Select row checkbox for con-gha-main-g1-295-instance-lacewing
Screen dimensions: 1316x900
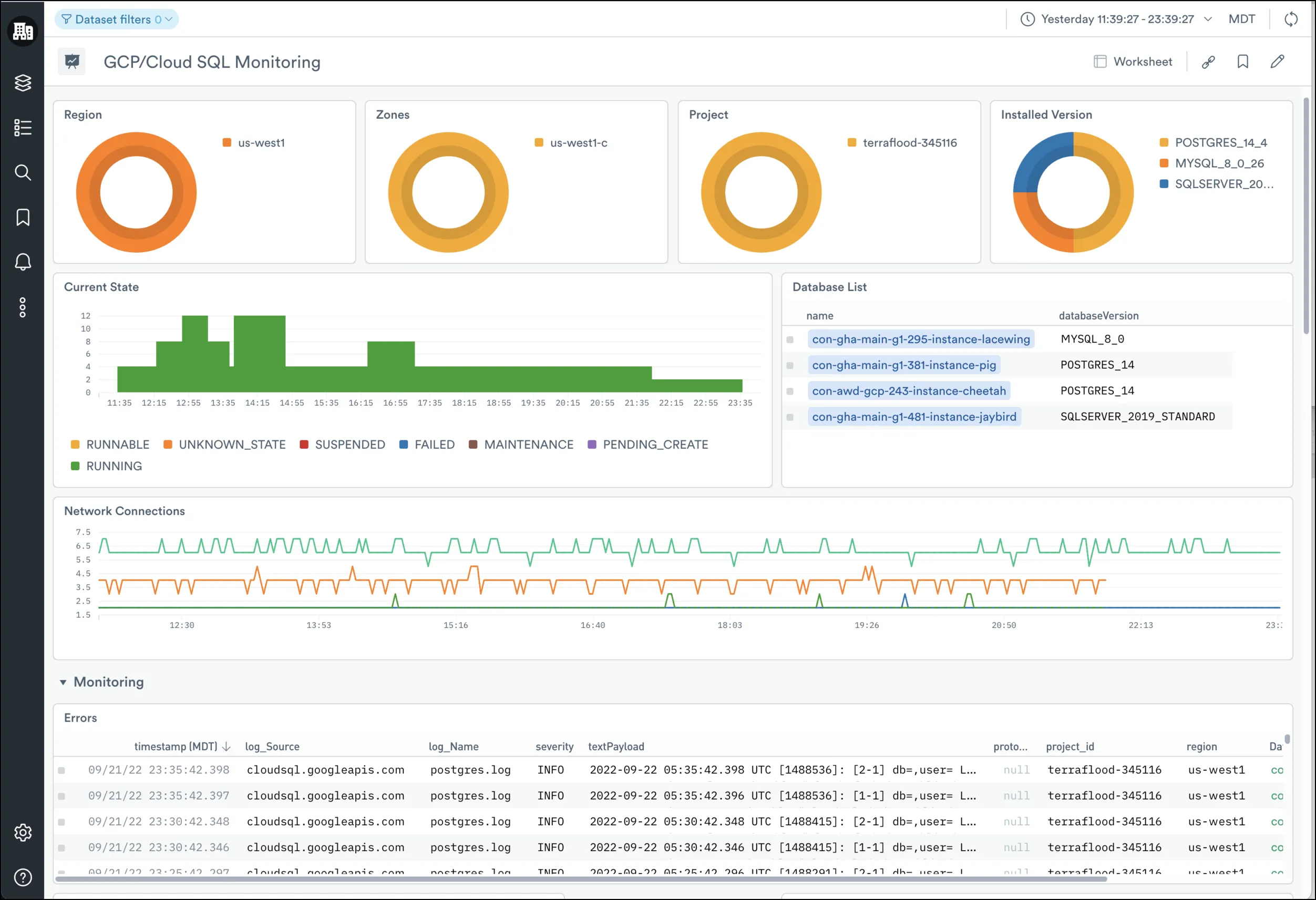790,339
